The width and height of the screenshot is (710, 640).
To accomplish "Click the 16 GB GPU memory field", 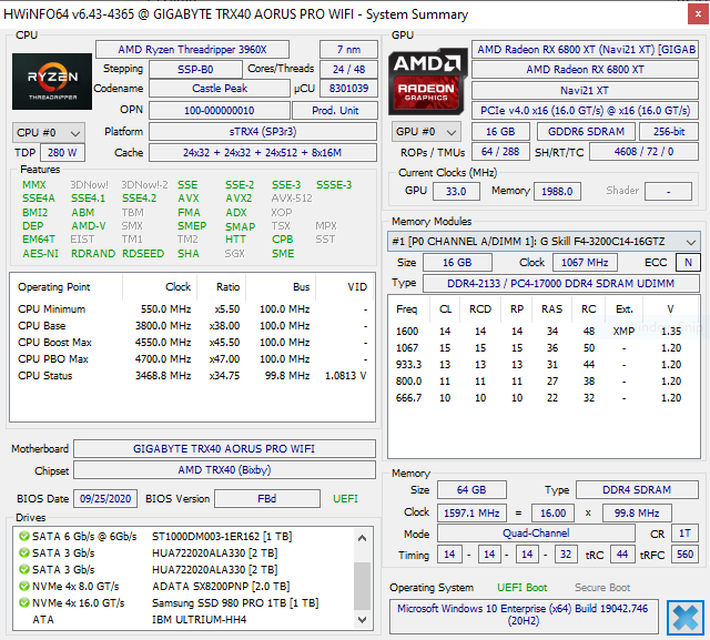I will 500,131.
